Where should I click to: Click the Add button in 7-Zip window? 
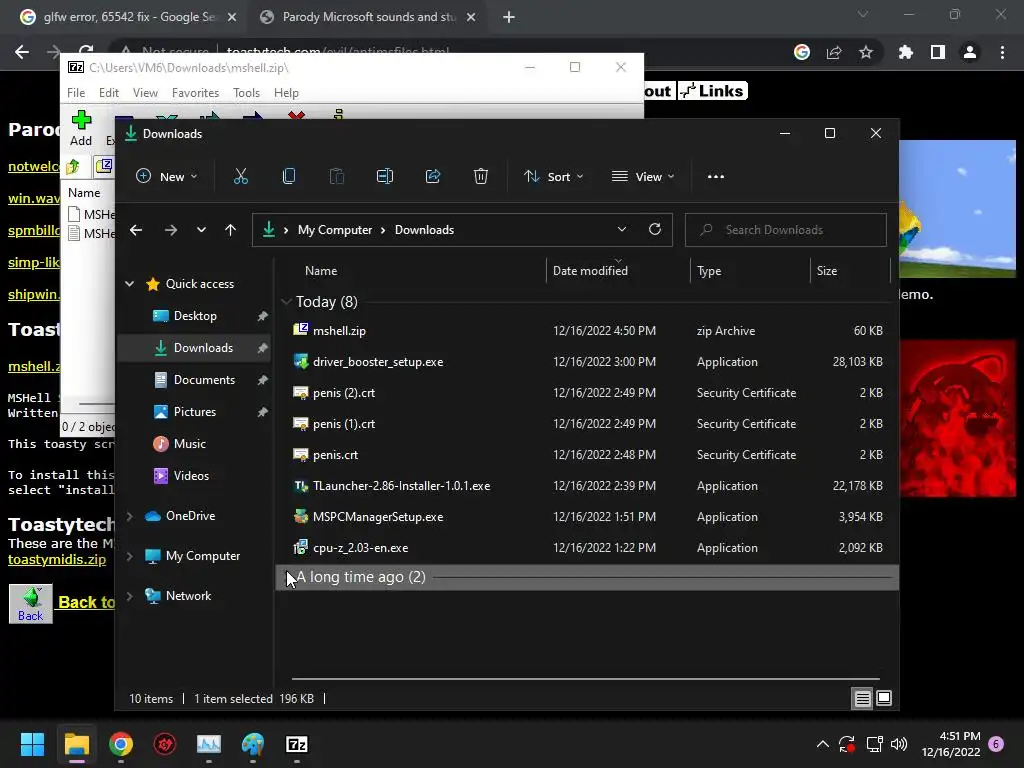81,129
